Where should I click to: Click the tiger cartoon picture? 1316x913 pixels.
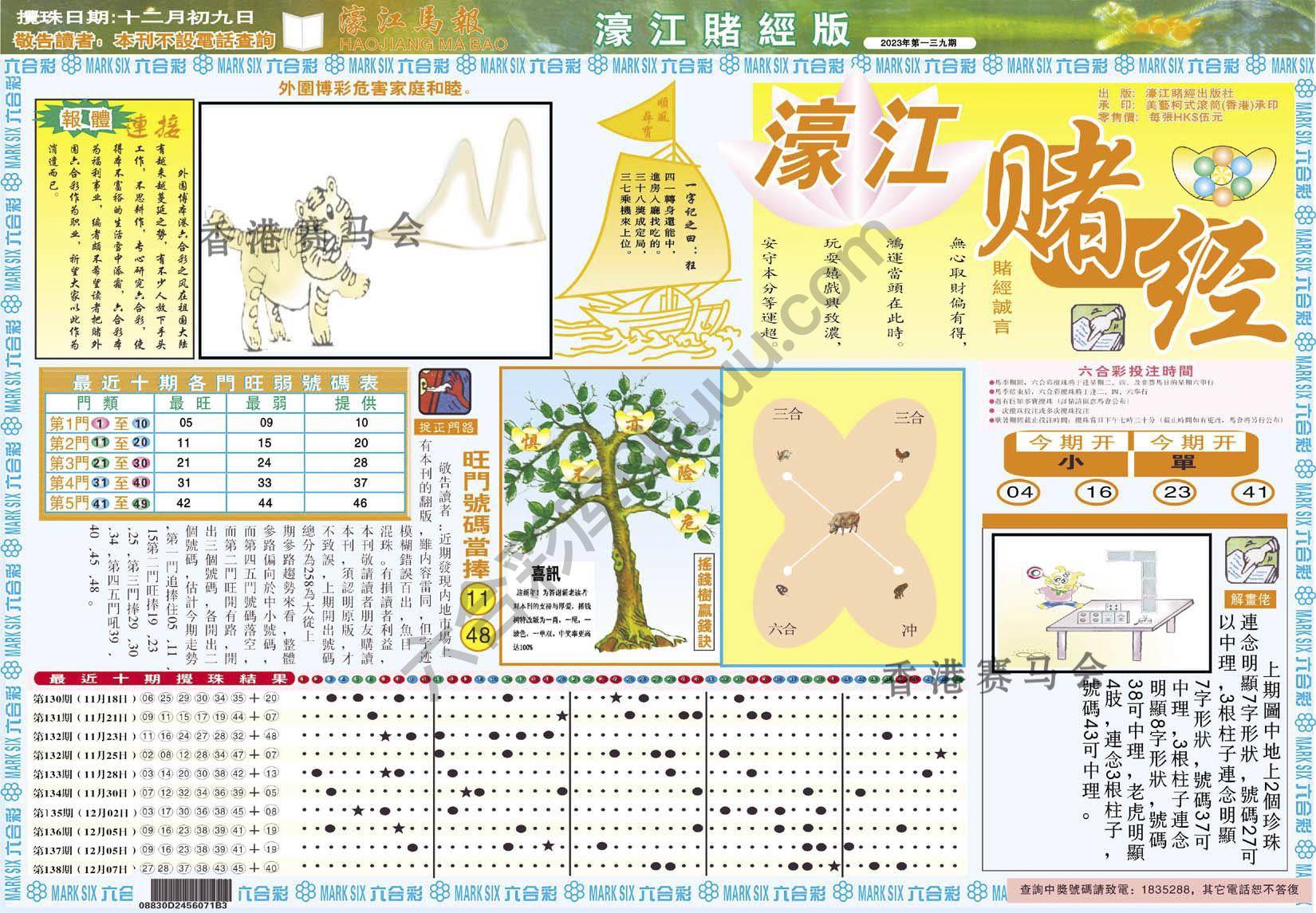(374, 229)
